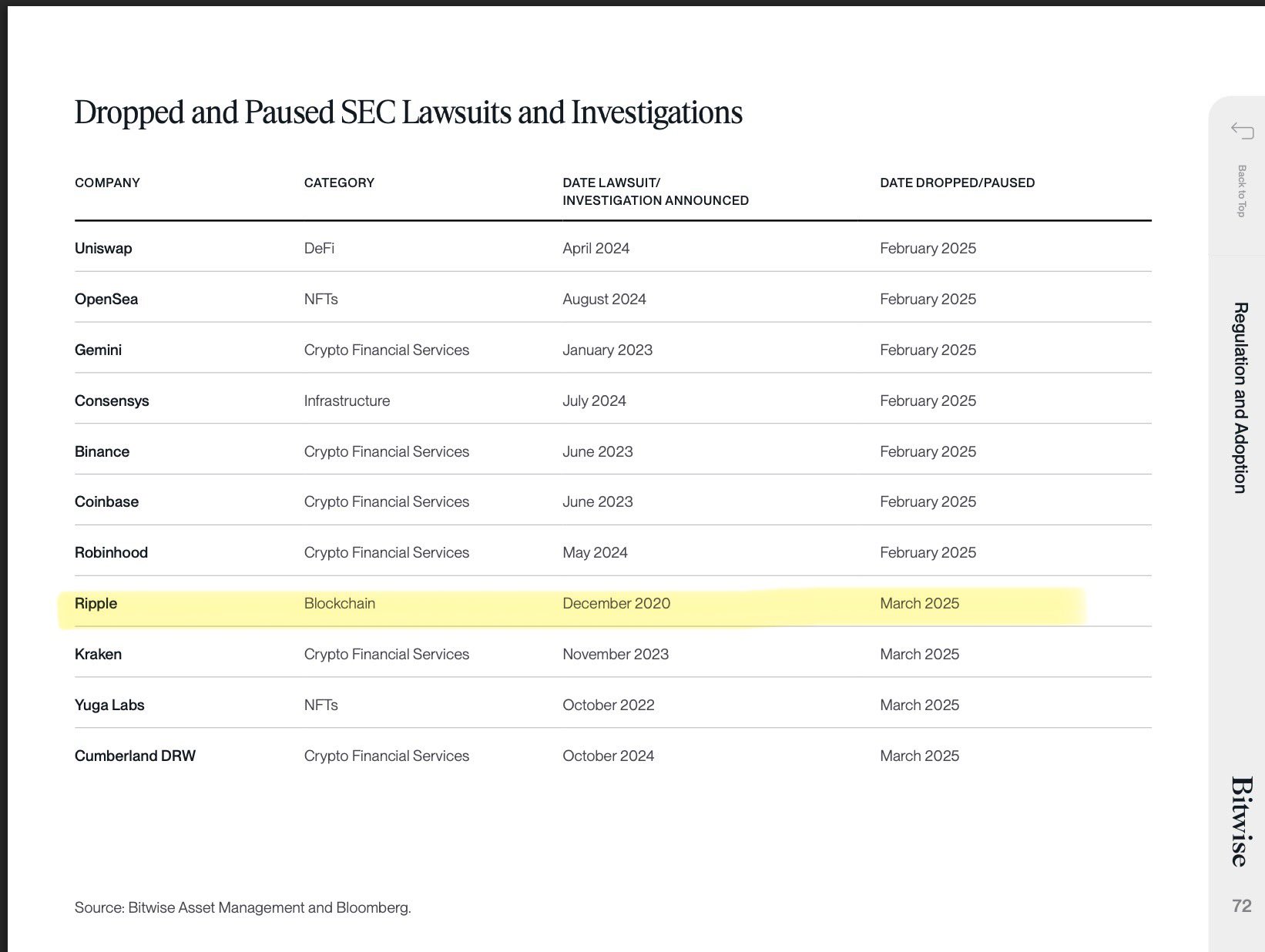This screenshot has height=952, width=1265.
Task: Click the 'August 2024' date cell
Action: click(604, 299)
